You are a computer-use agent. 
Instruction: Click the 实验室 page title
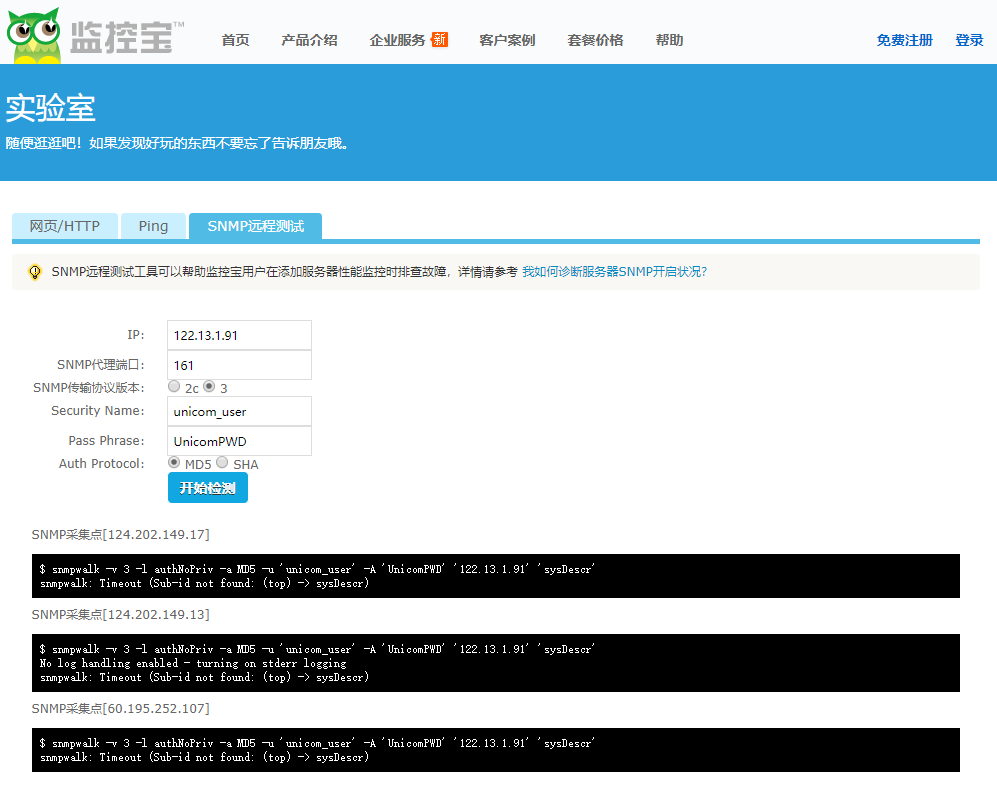[51, 108]
